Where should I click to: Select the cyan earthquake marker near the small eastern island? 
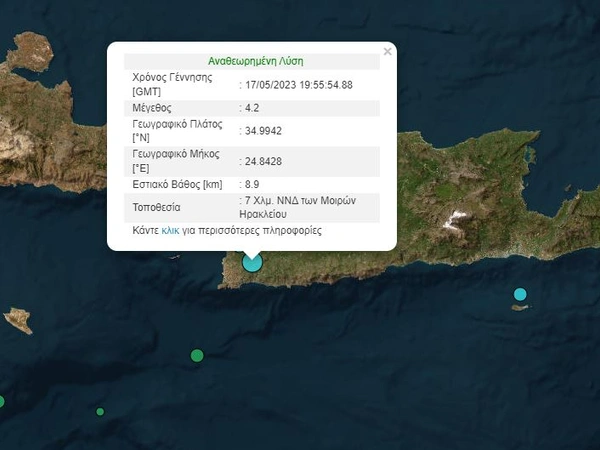tap(520, 294)
